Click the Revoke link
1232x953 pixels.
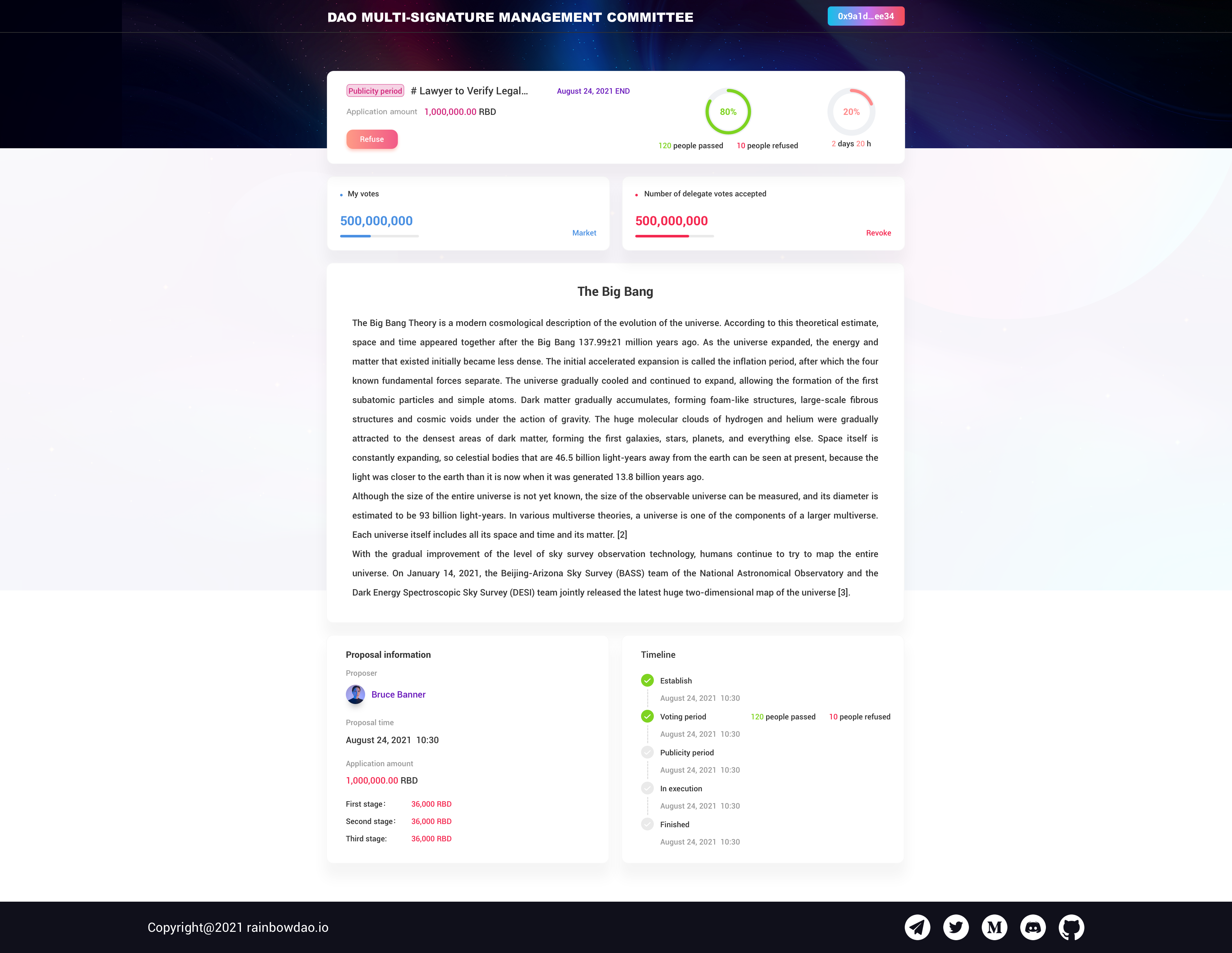pos(878,232)
